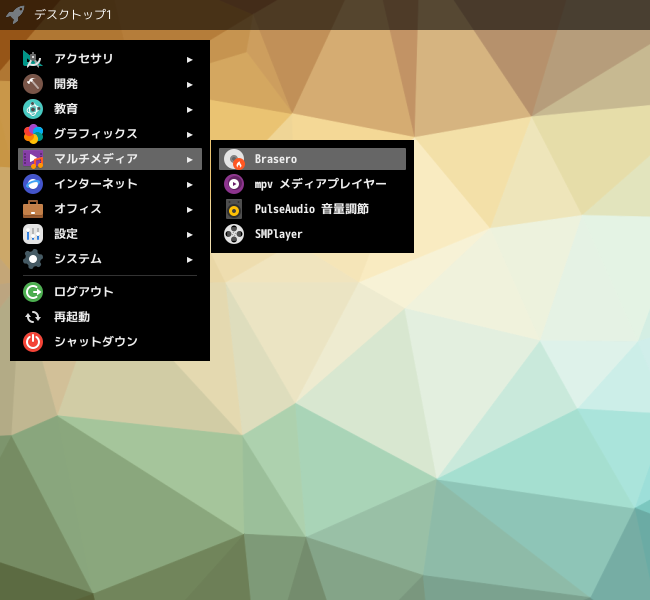
Task: Choose シャットダウン to power off
Action: (x=110, y=342)
